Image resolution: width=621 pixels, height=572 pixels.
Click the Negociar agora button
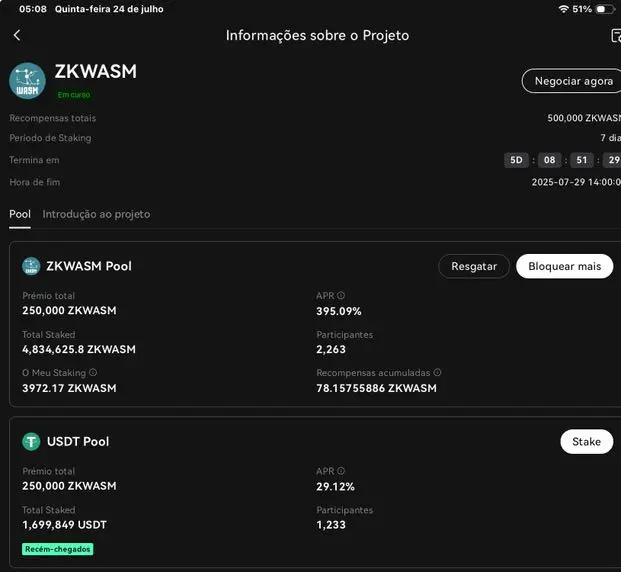point(573,81)
